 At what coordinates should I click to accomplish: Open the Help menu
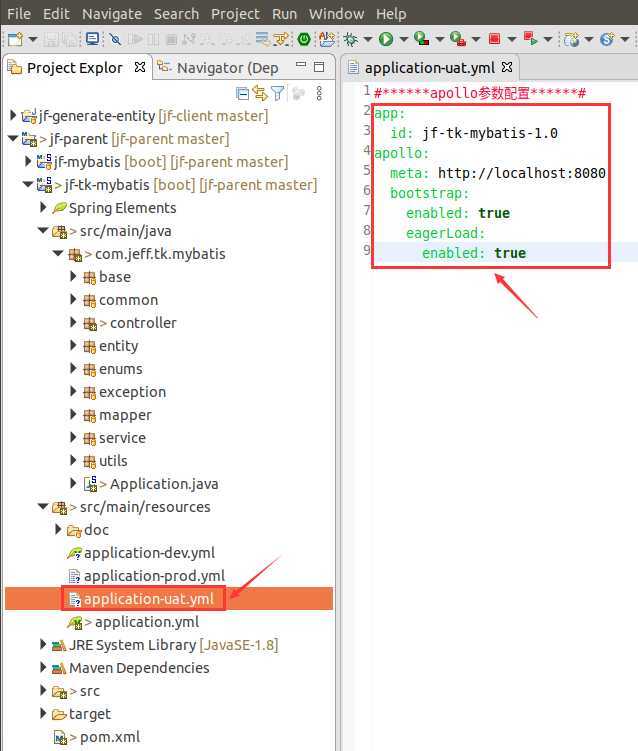click(391, 14)
